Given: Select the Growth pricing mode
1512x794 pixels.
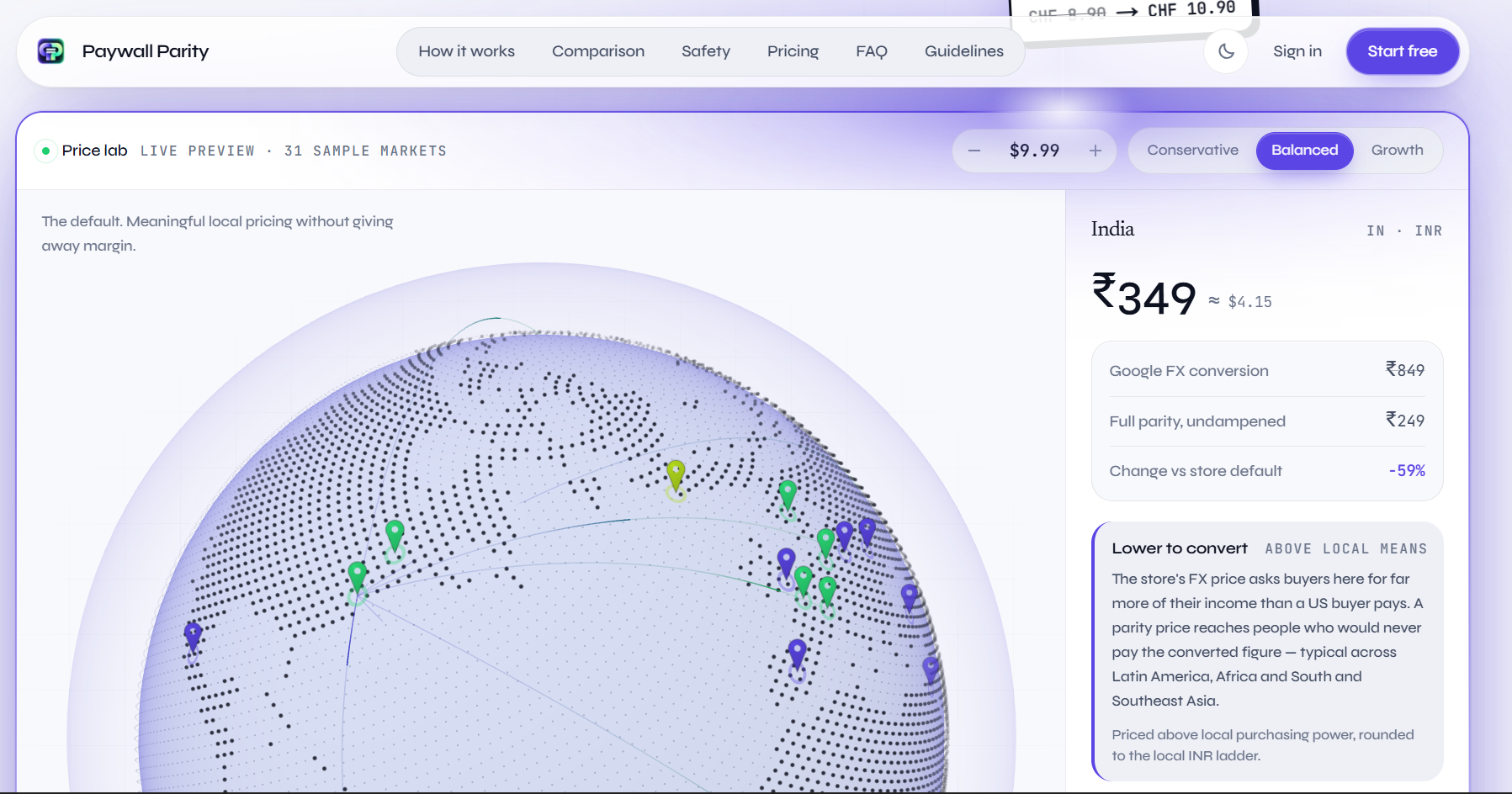Looking at the screenshot, I should (x=1397, y=151).
